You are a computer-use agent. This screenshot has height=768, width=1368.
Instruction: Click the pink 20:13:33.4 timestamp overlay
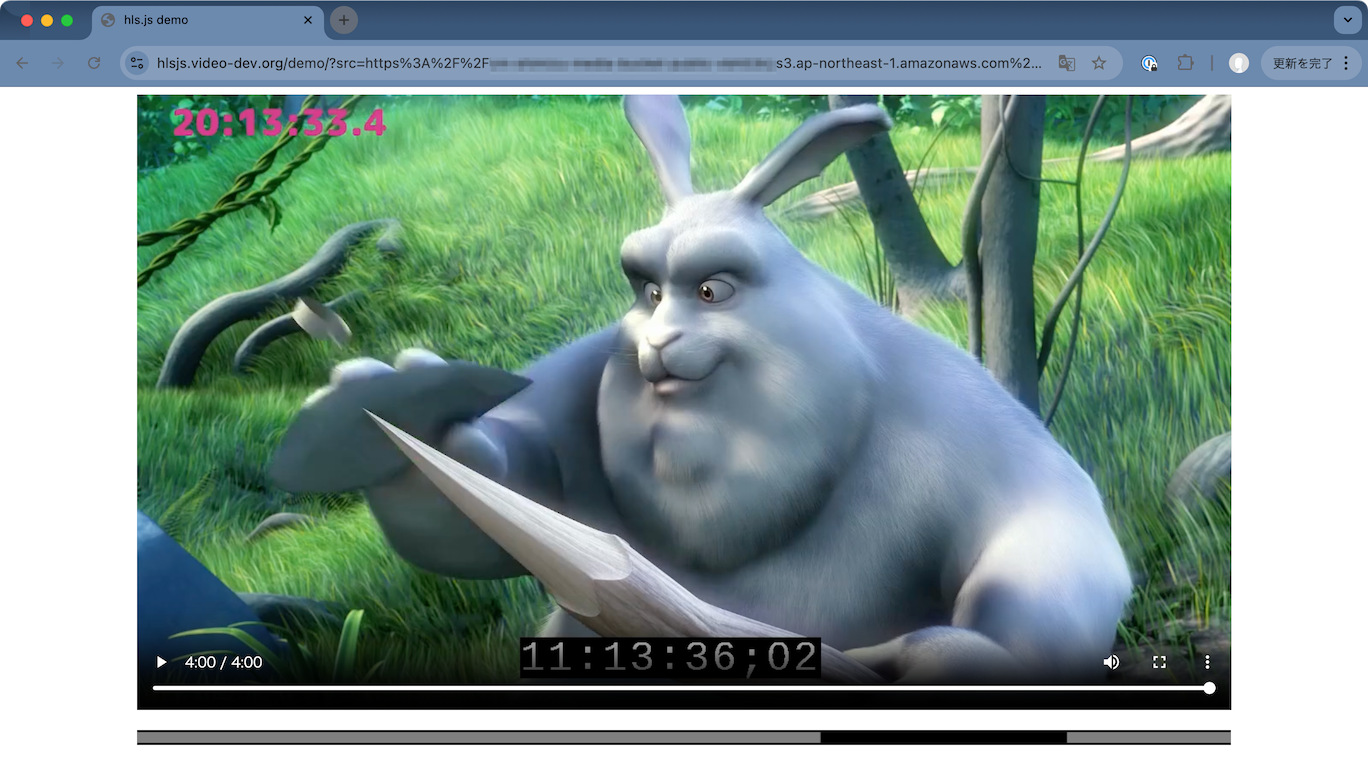click(x=279, y=122)
